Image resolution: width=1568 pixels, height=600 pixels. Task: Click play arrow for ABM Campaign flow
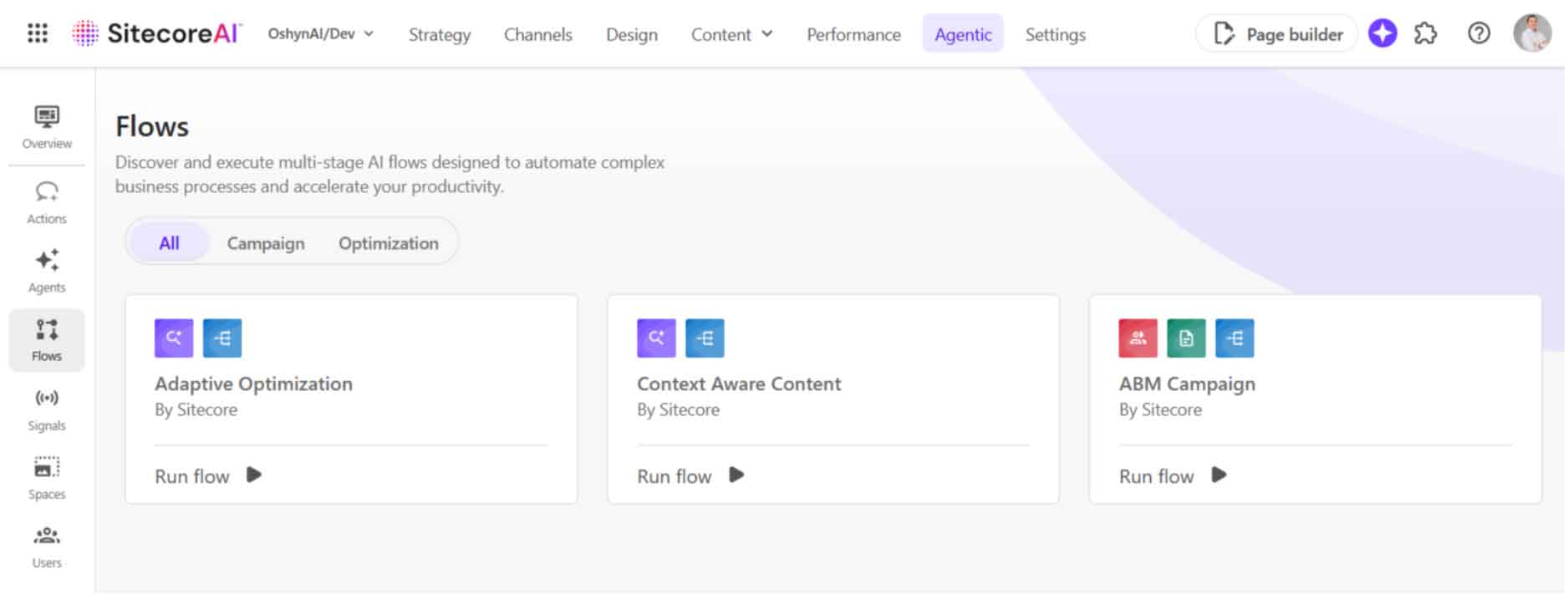1219,475
